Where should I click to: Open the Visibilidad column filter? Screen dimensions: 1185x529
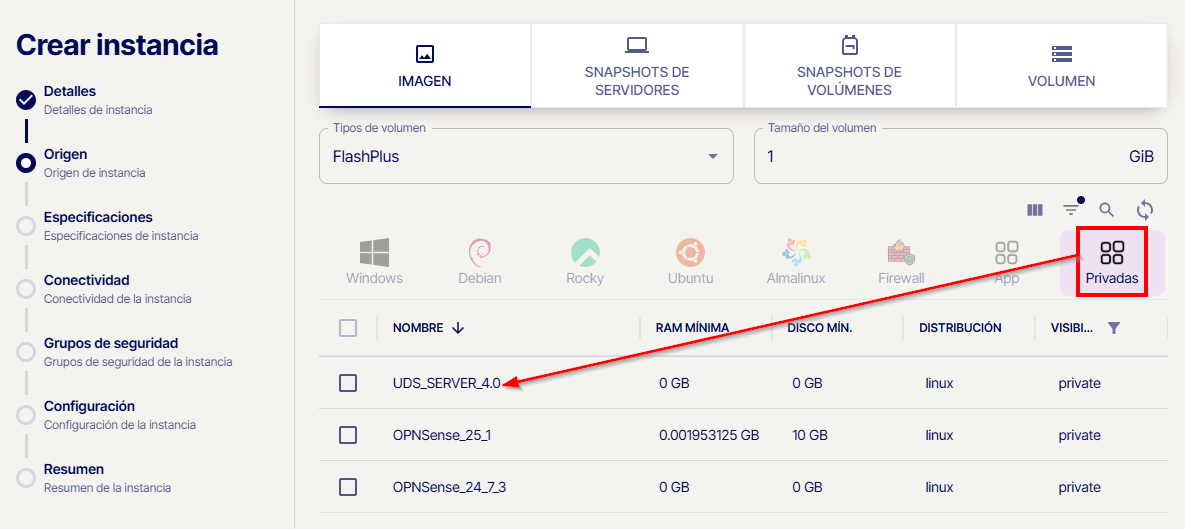coord(1115,328)
